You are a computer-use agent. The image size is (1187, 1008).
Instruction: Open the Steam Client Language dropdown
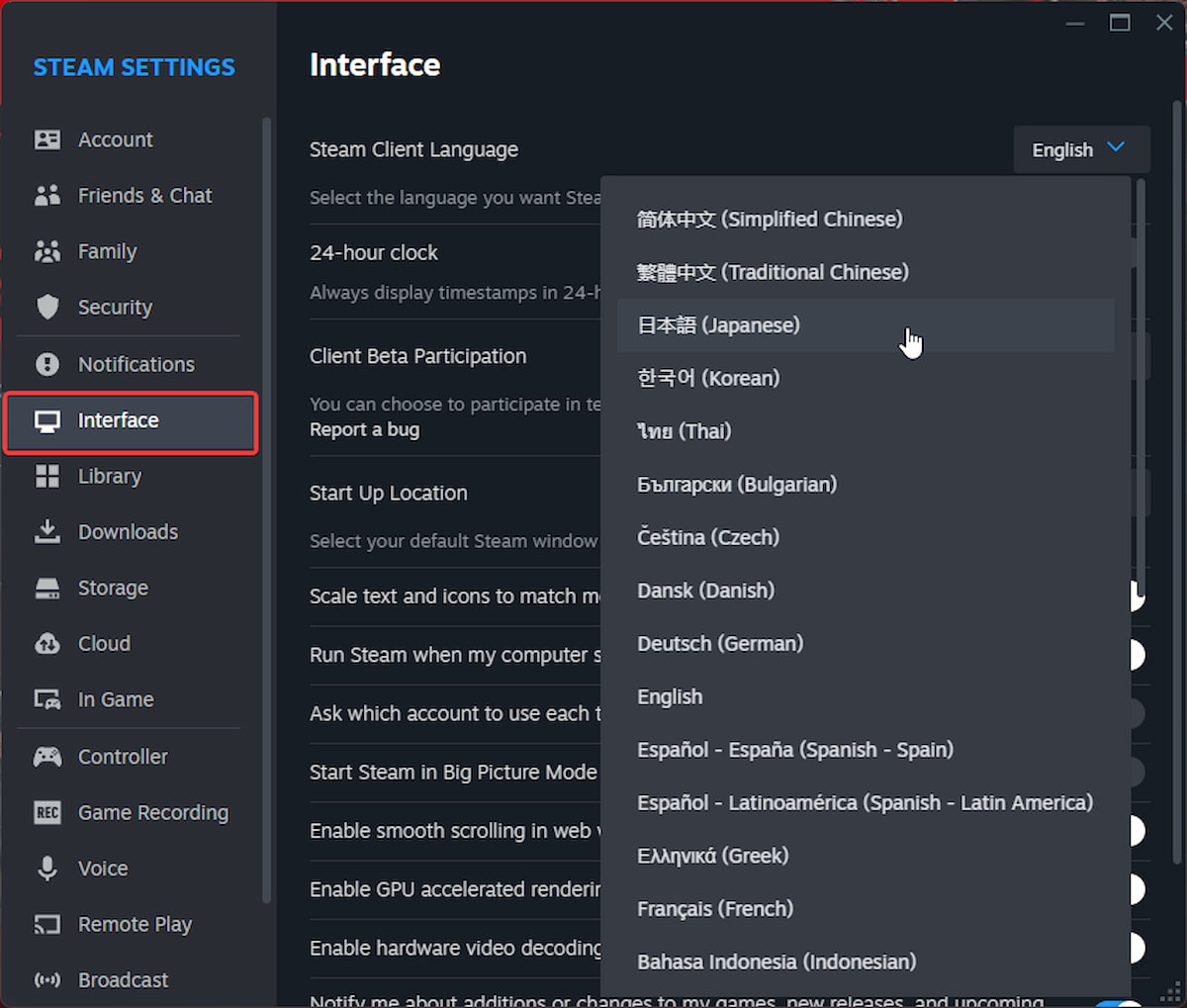pos(1081,149)
